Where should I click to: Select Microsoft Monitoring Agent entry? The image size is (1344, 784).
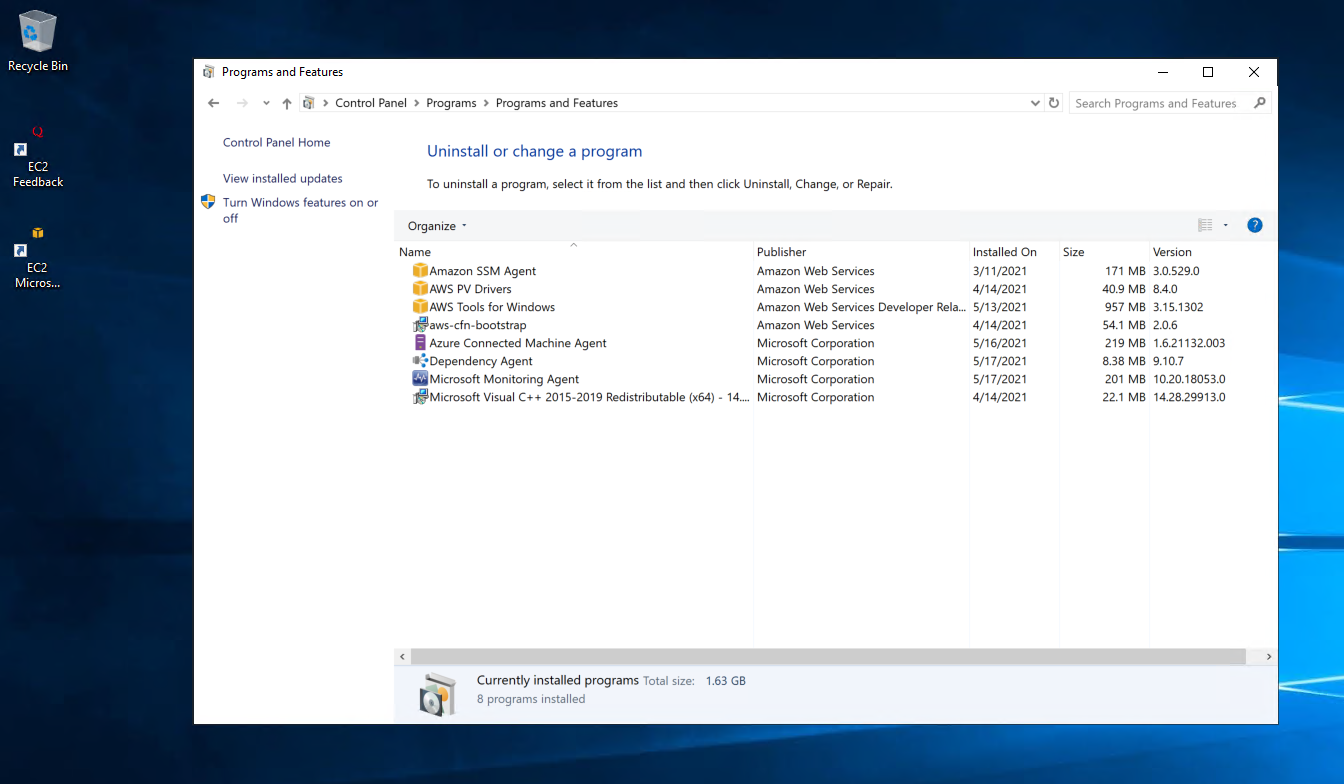pyautogui.click(x=504, y=379)
